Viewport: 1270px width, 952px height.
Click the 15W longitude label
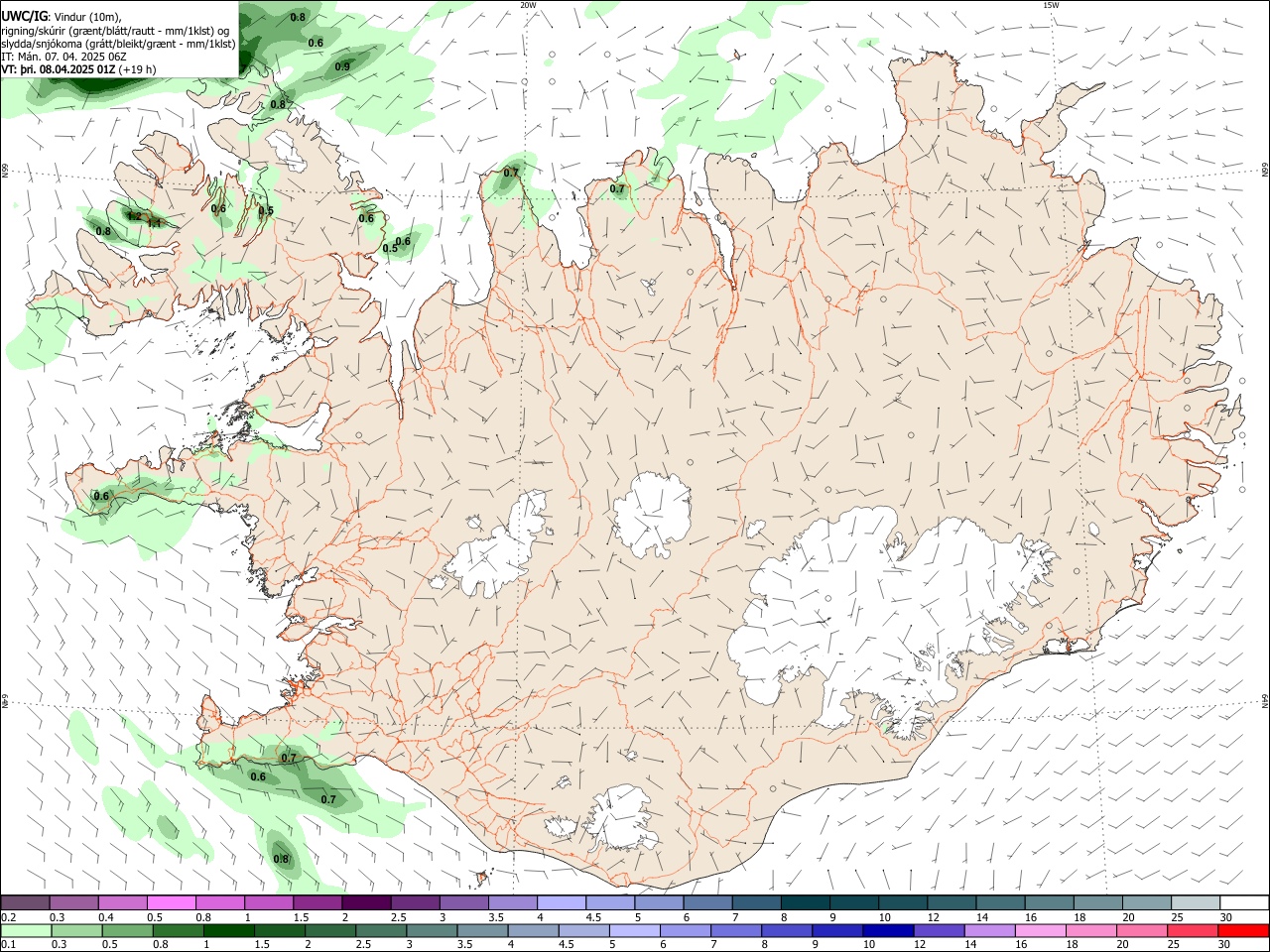pyautogui.click(x=1051, y=5)
